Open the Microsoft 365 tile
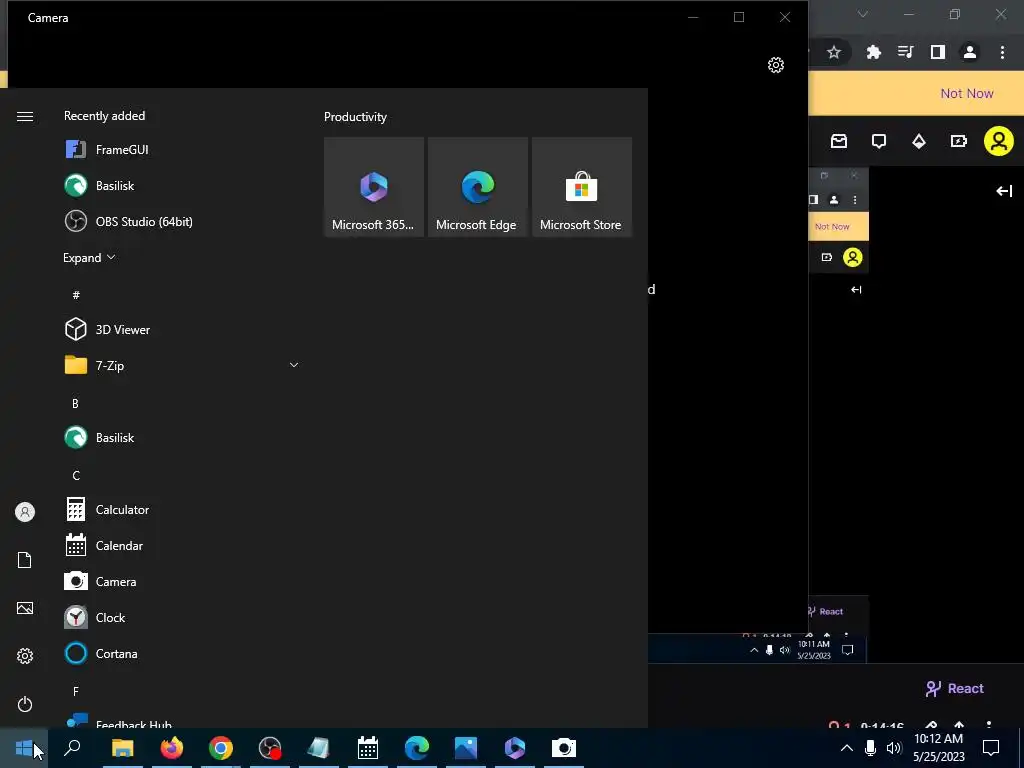The width and height of the screenshot is (1024, 768). 374,187
